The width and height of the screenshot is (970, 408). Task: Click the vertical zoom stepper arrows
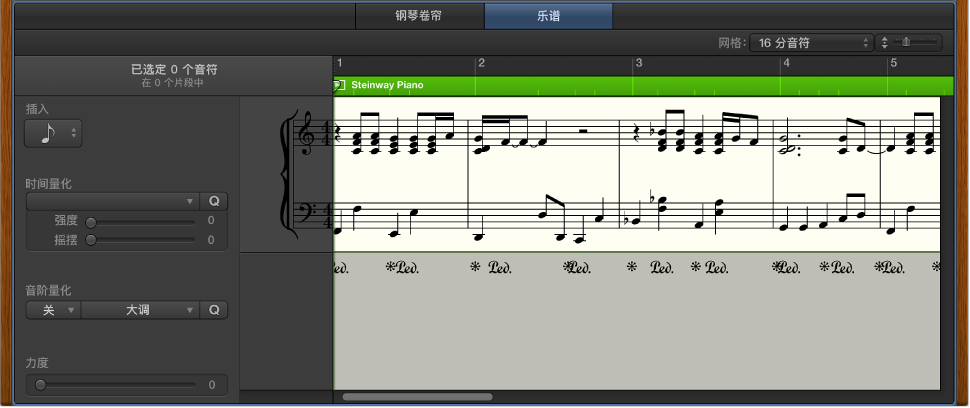(885, 43)
